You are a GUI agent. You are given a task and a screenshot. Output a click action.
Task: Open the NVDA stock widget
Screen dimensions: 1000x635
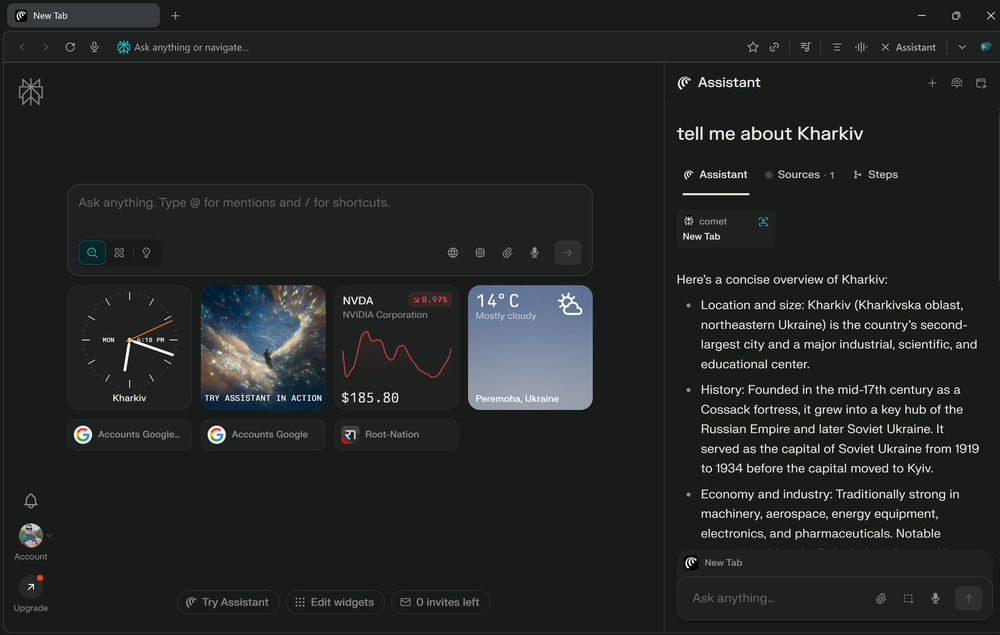[397, 347]
